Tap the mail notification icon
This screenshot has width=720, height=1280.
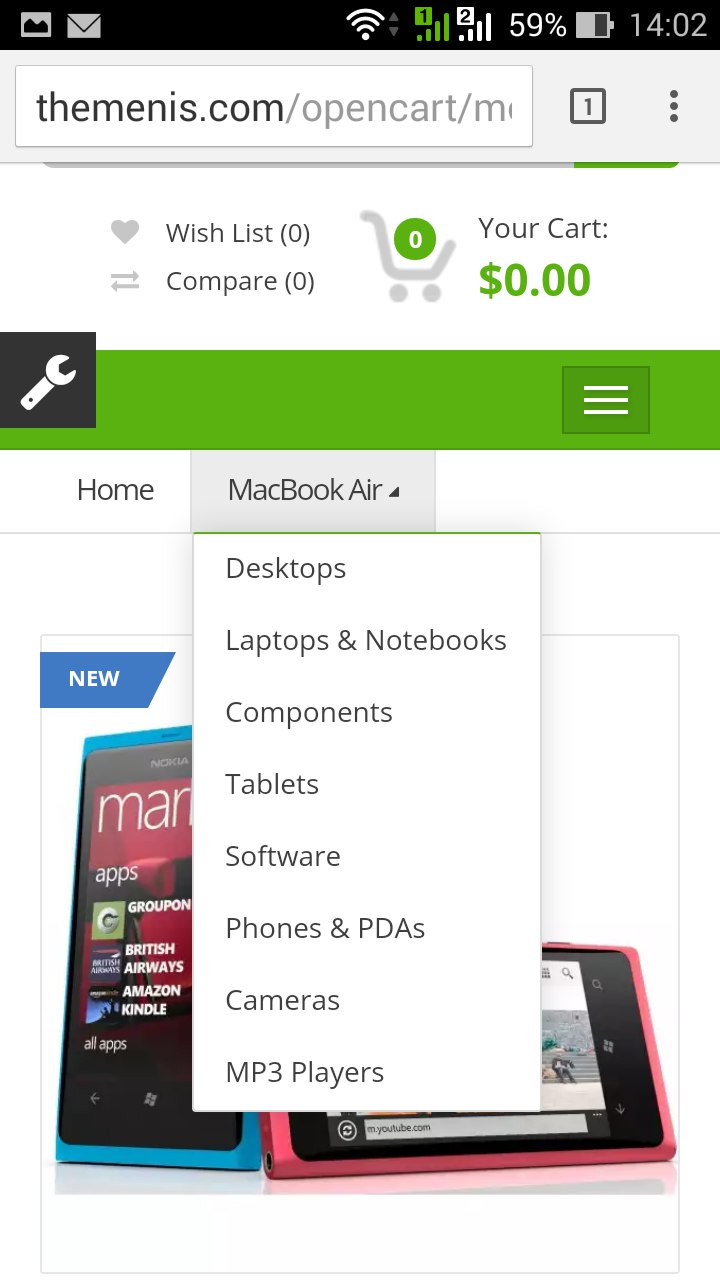point(84,25)
